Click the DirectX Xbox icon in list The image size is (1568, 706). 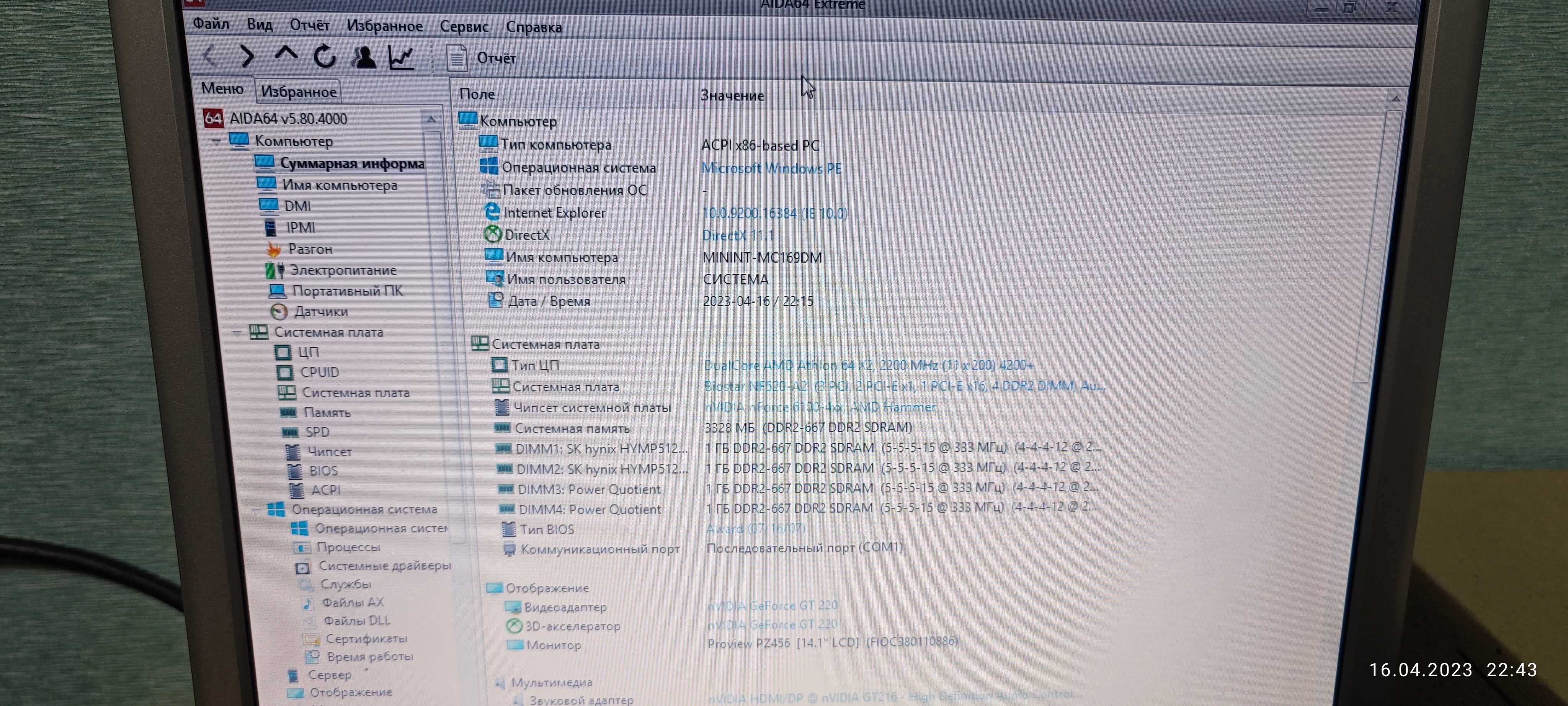click(x=492, y=234)
